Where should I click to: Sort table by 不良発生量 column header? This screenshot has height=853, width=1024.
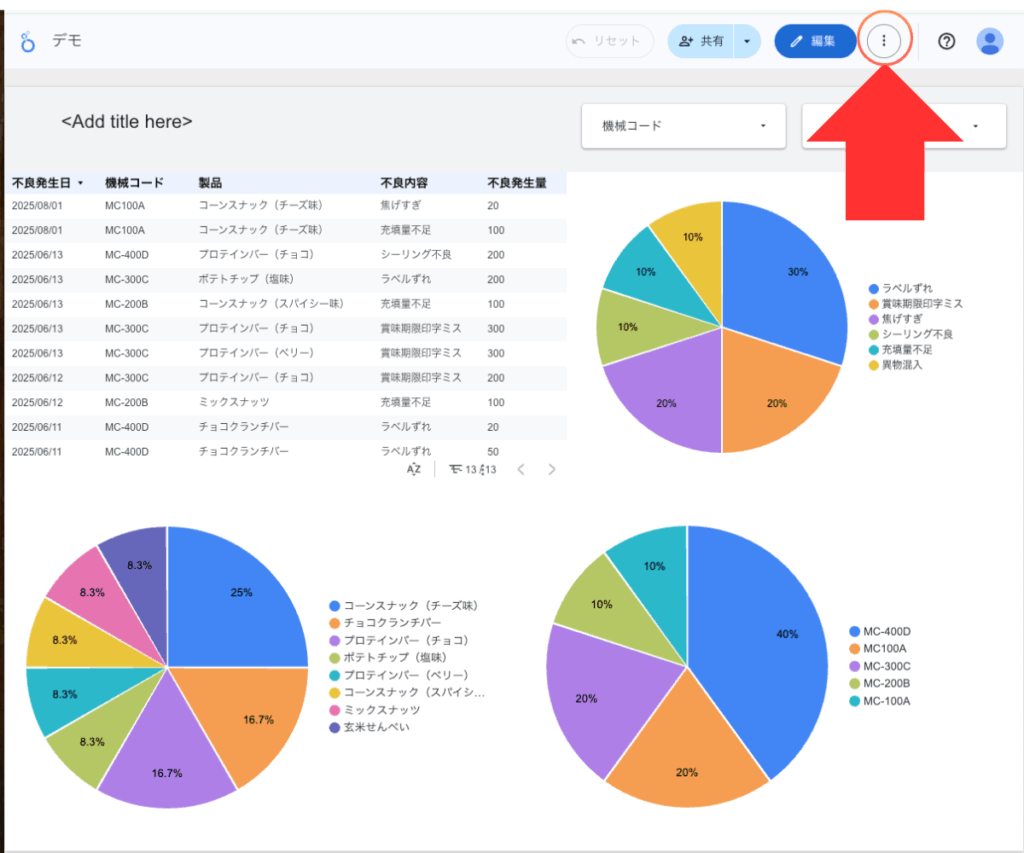point(516,183)
